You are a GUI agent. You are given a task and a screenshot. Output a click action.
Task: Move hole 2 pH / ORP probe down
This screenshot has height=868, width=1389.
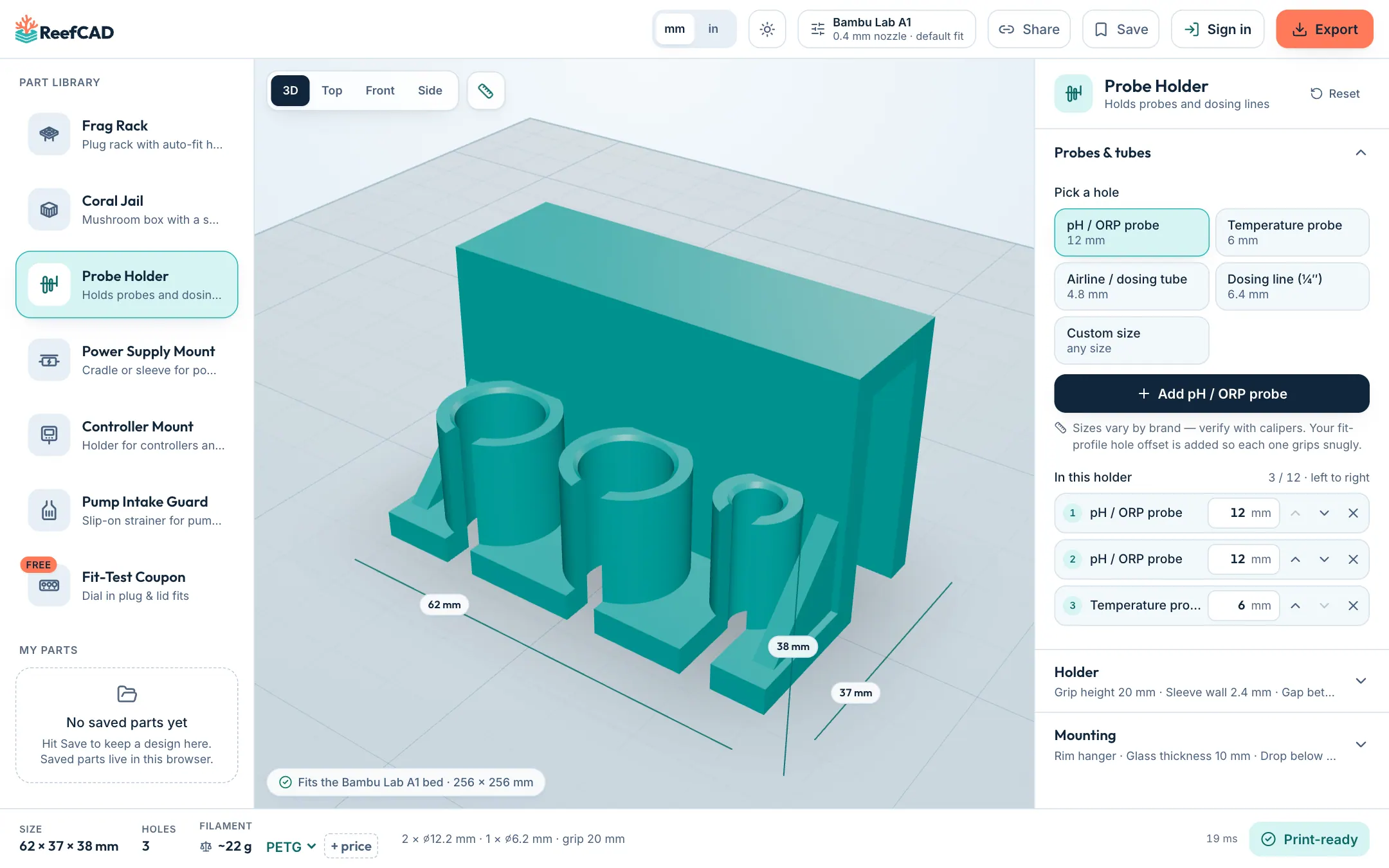1324,559
